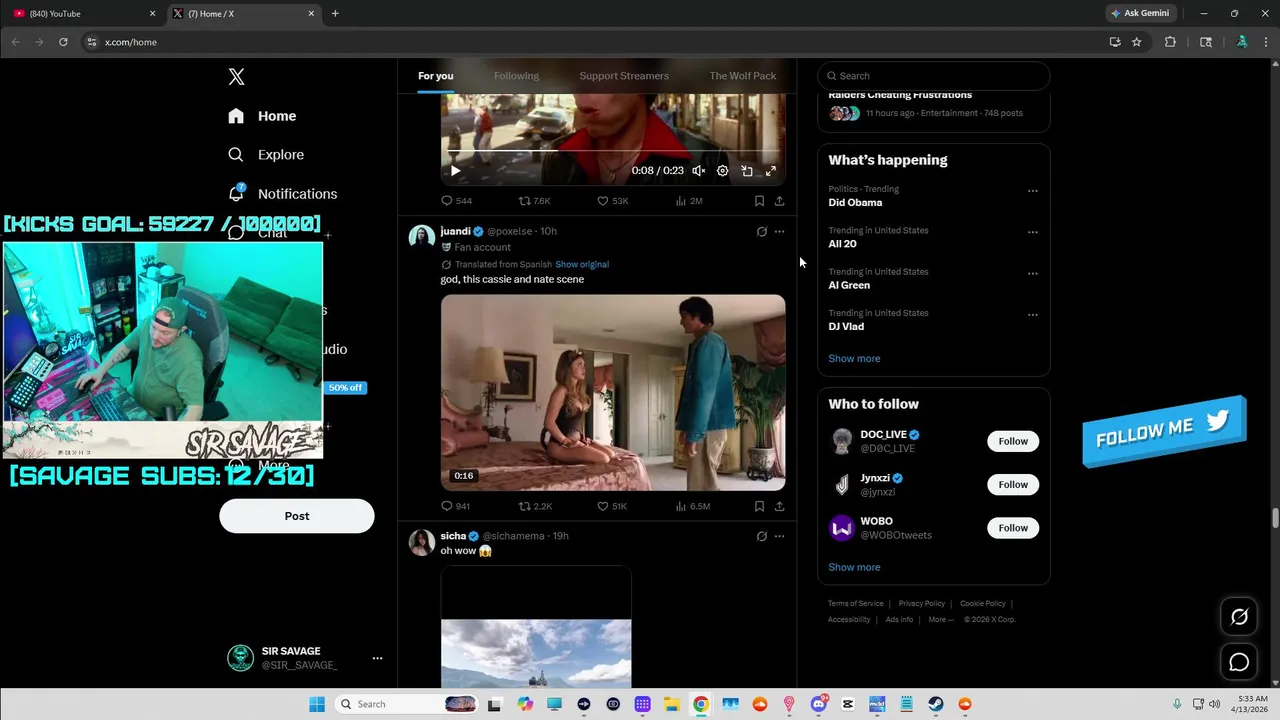Open floating Grok button
The image size is (1280, 720).
[x=1239, y=617]
